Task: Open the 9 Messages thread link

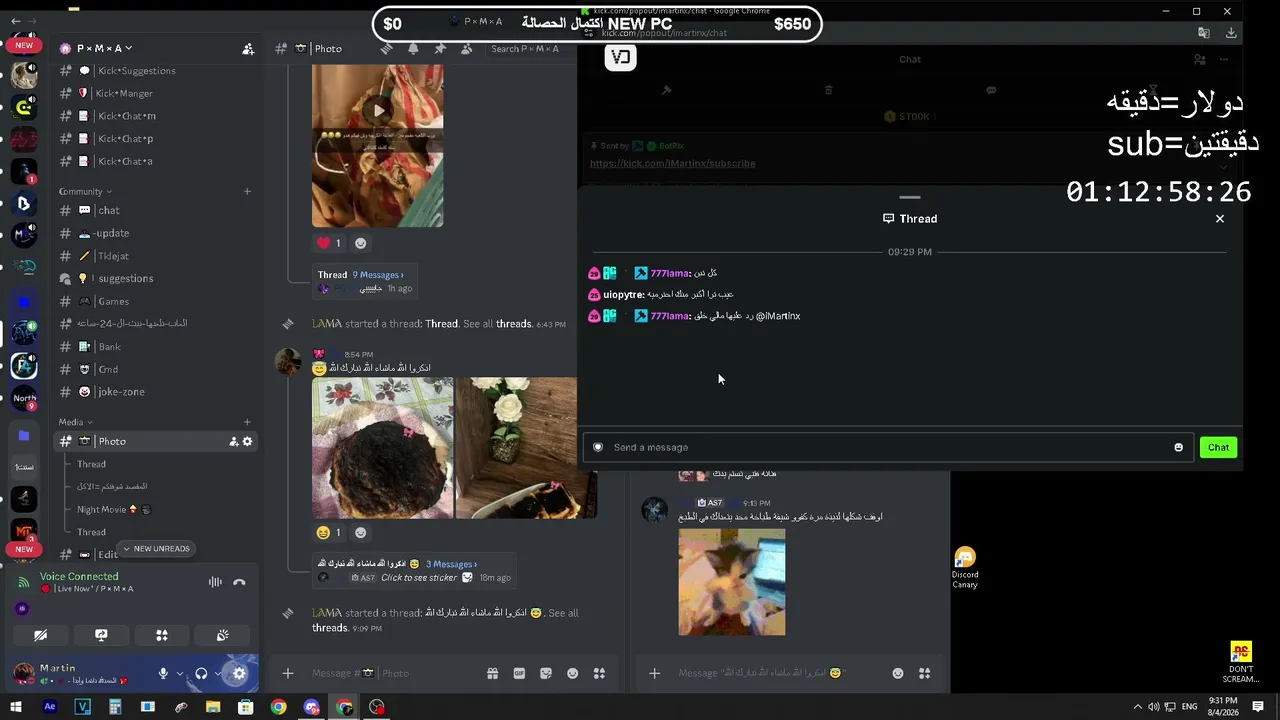Action: pos(378,275)
